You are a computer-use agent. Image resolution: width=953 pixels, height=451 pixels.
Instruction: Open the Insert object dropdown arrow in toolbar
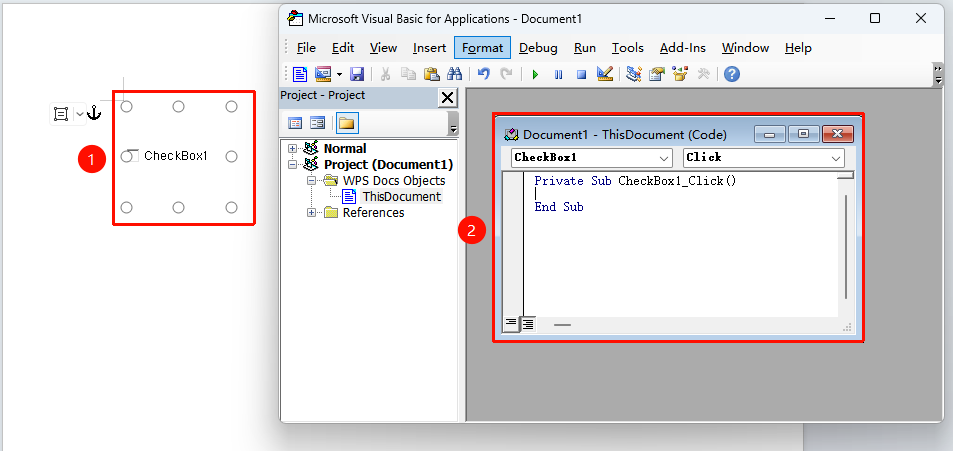(x=339, y=74)
